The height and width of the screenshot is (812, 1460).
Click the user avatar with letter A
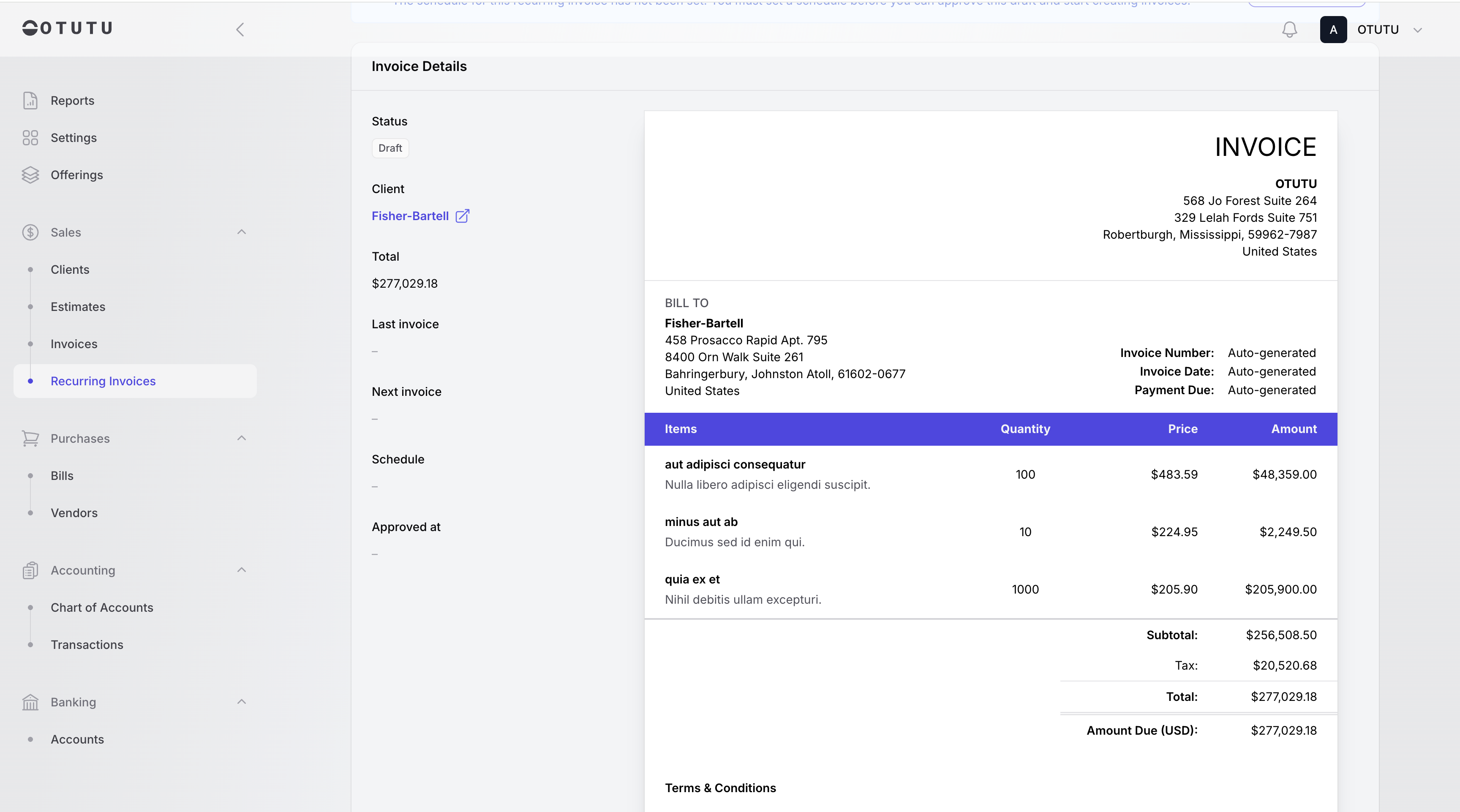pos(1333,30)
